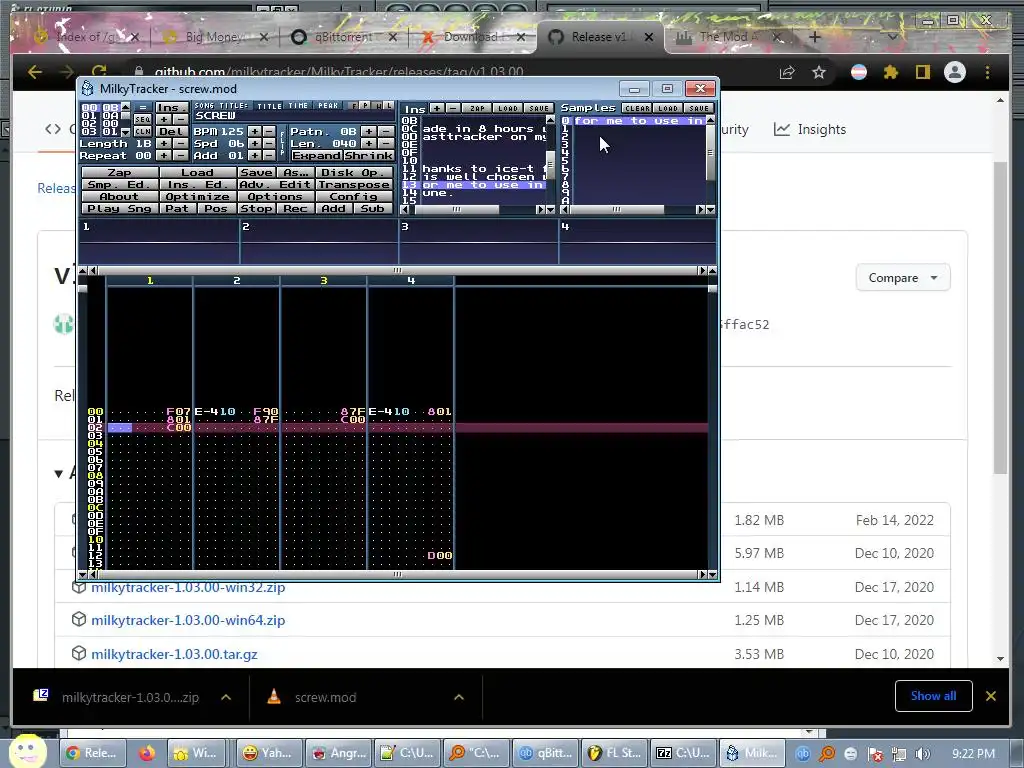1024x768 pixels.
Task: Open the Config panel
Action: point(355,197)
